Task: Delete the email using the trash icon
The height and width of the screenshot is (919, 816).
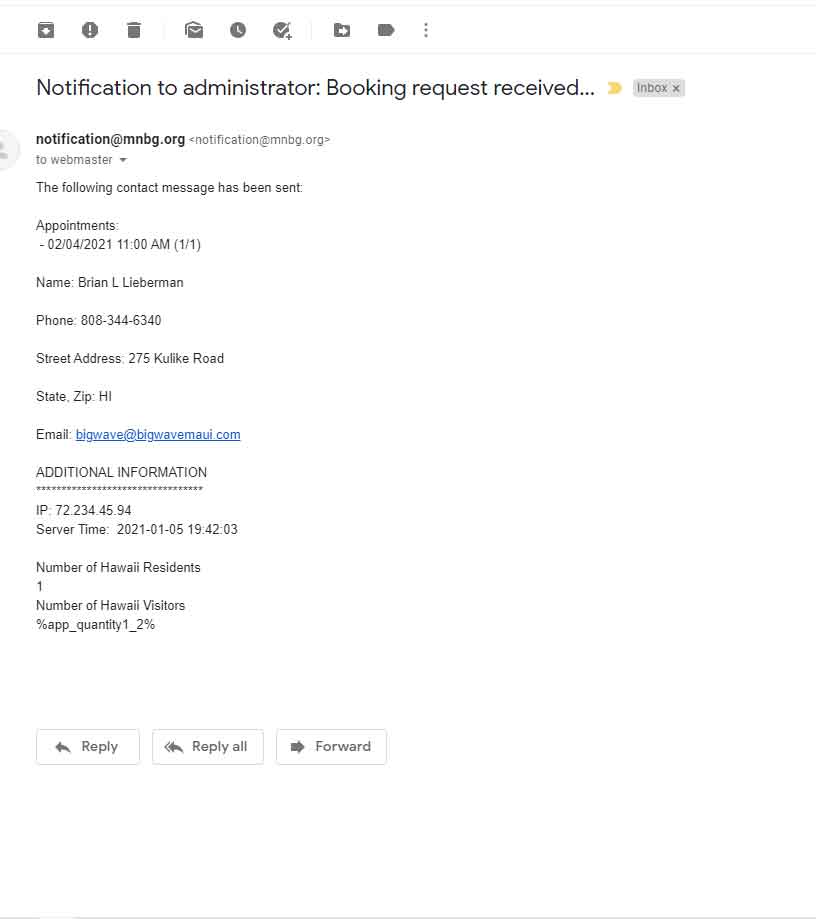Action: [x=134, y=30]
